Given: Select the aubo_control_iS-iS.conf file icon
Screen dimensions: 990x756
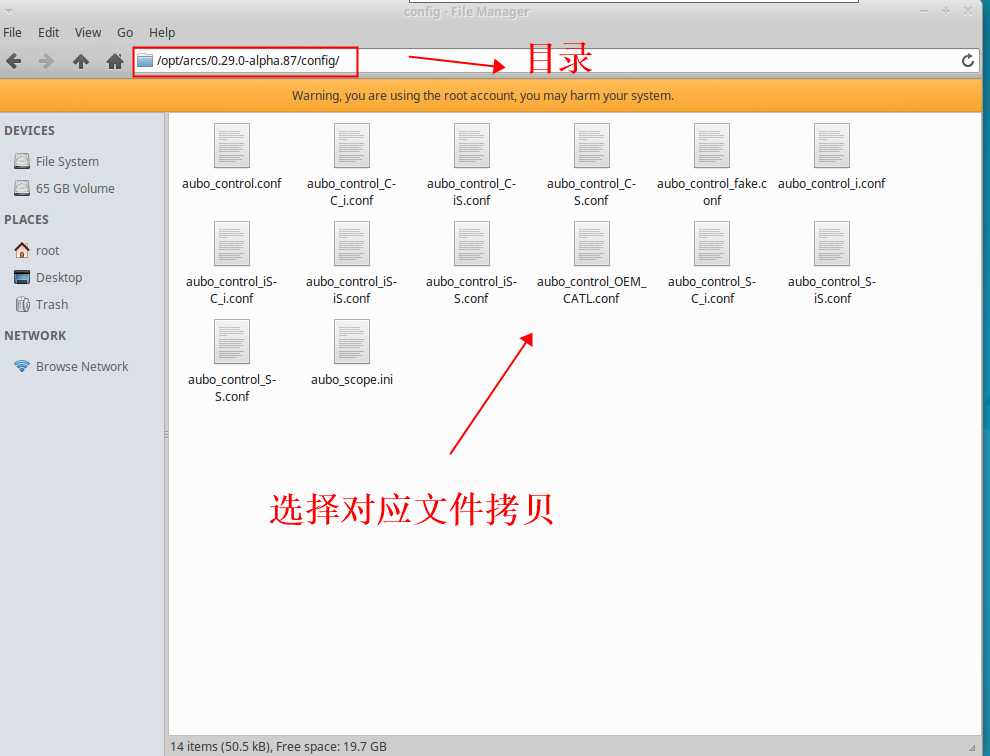Looking at the screenshot, I should [x=352, y=243].
